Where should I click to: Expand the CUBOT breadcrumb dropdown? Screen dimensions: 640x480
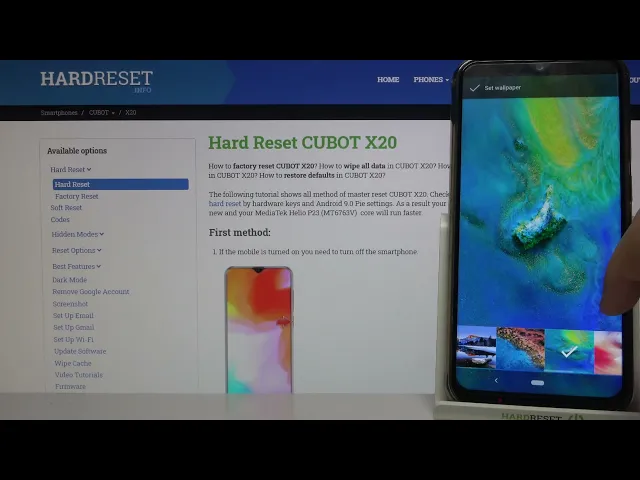[102, 113]
